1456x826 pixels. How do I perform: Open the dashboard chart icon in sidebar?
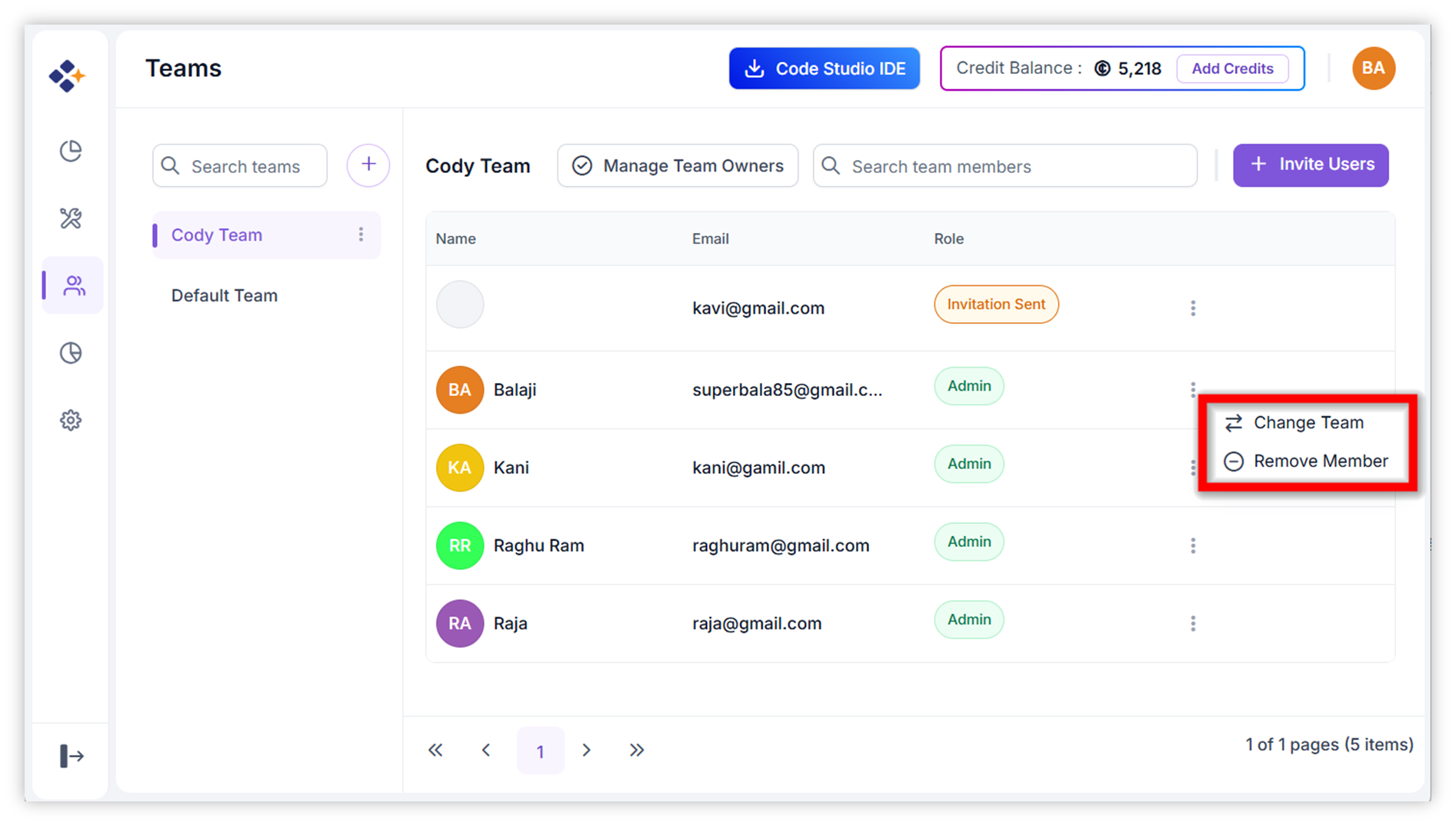[71, 151]
